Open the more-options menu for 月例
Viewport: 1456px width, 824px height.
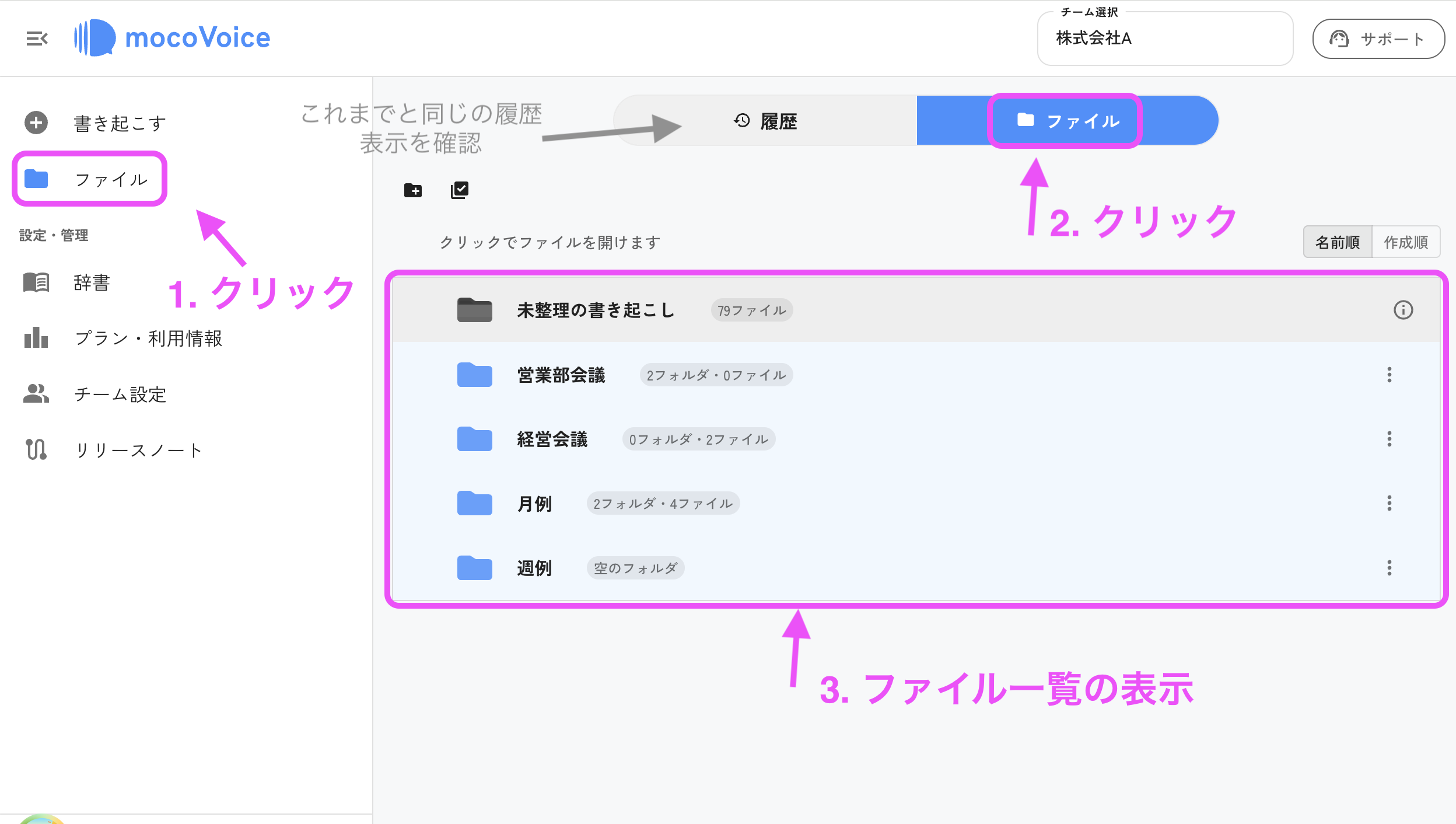click(x=1389, y=503)
